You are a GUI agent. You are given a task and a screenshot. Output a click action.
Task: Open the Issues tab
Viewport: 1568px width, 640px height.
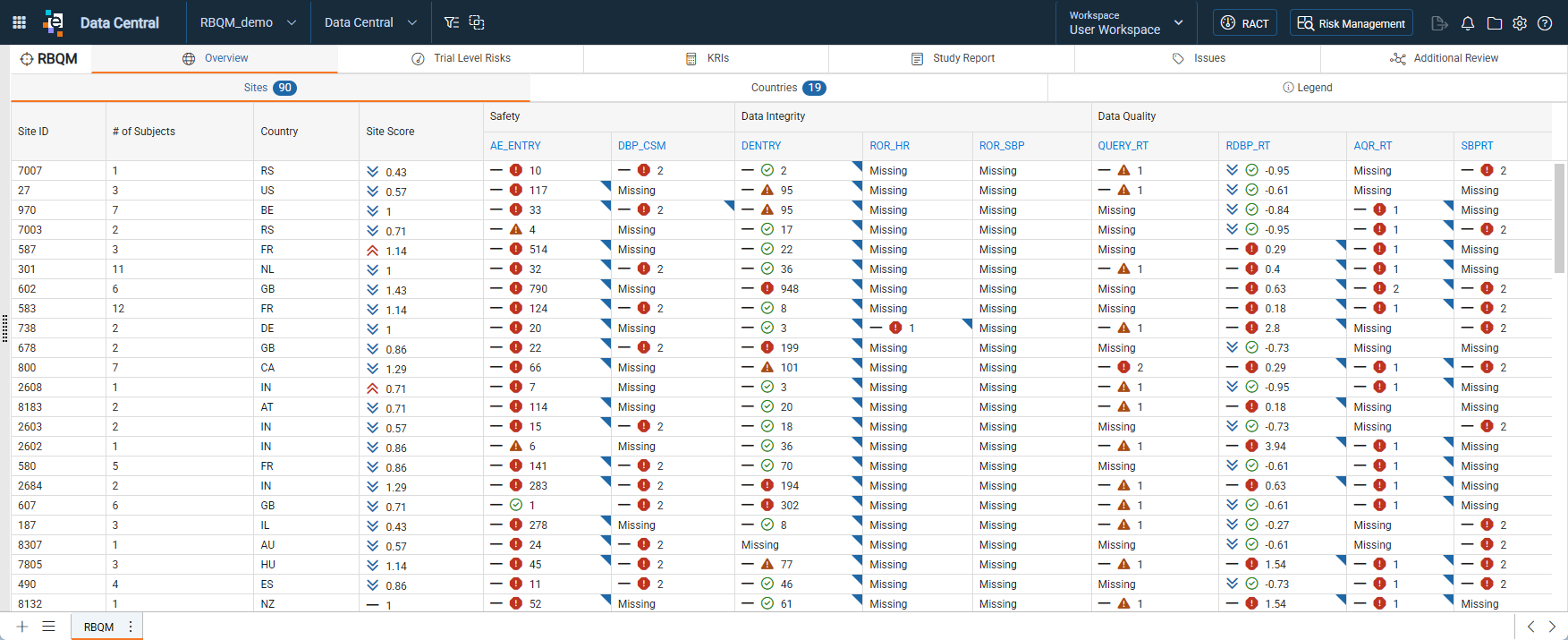pos(1198,58)
